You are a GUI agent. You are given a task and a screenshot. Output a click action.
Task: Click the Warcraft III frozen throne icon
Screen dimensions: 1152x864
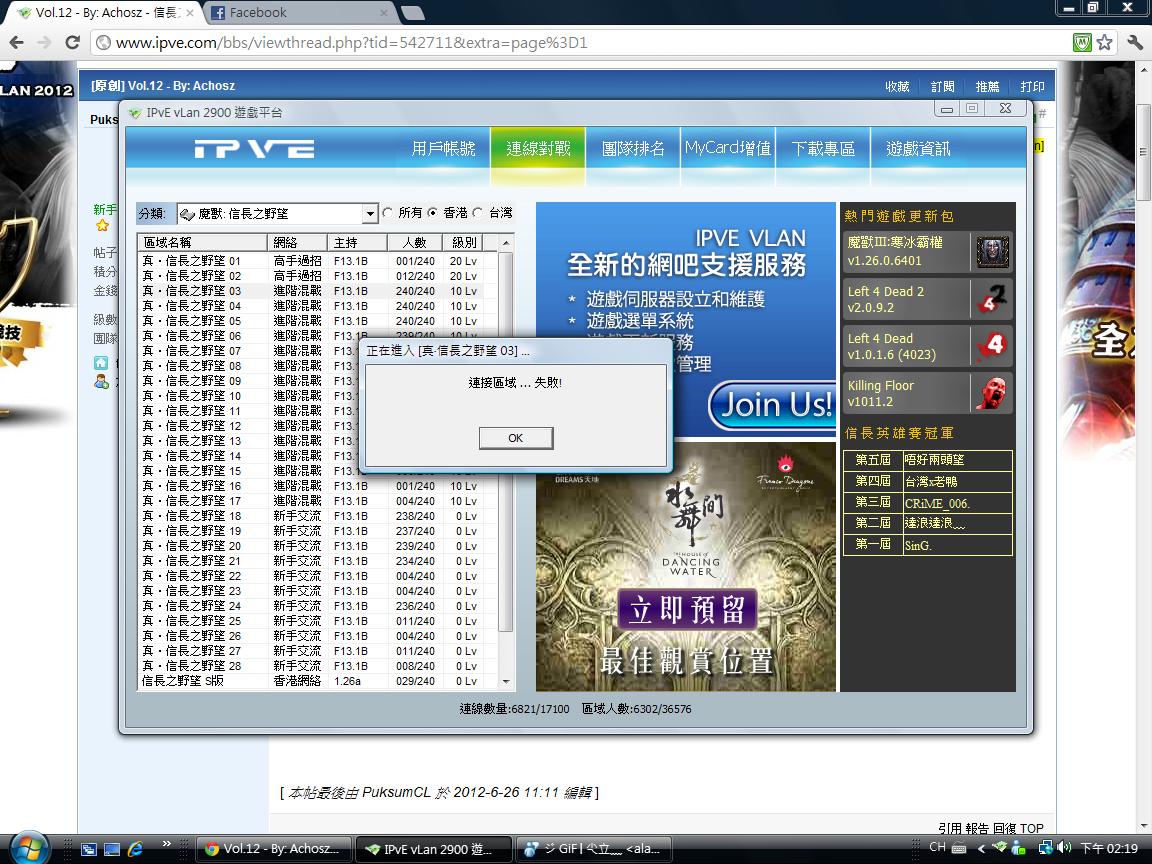(992, 252)
